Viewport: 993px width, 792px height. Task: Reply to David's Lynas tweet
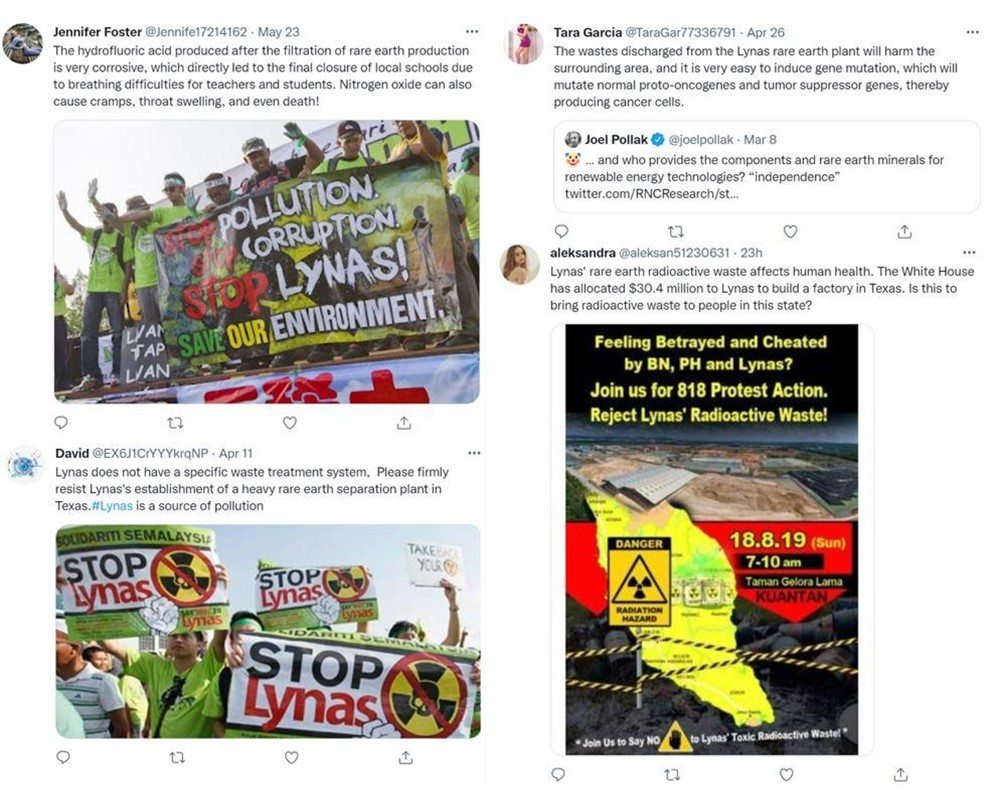coord(63,757)
